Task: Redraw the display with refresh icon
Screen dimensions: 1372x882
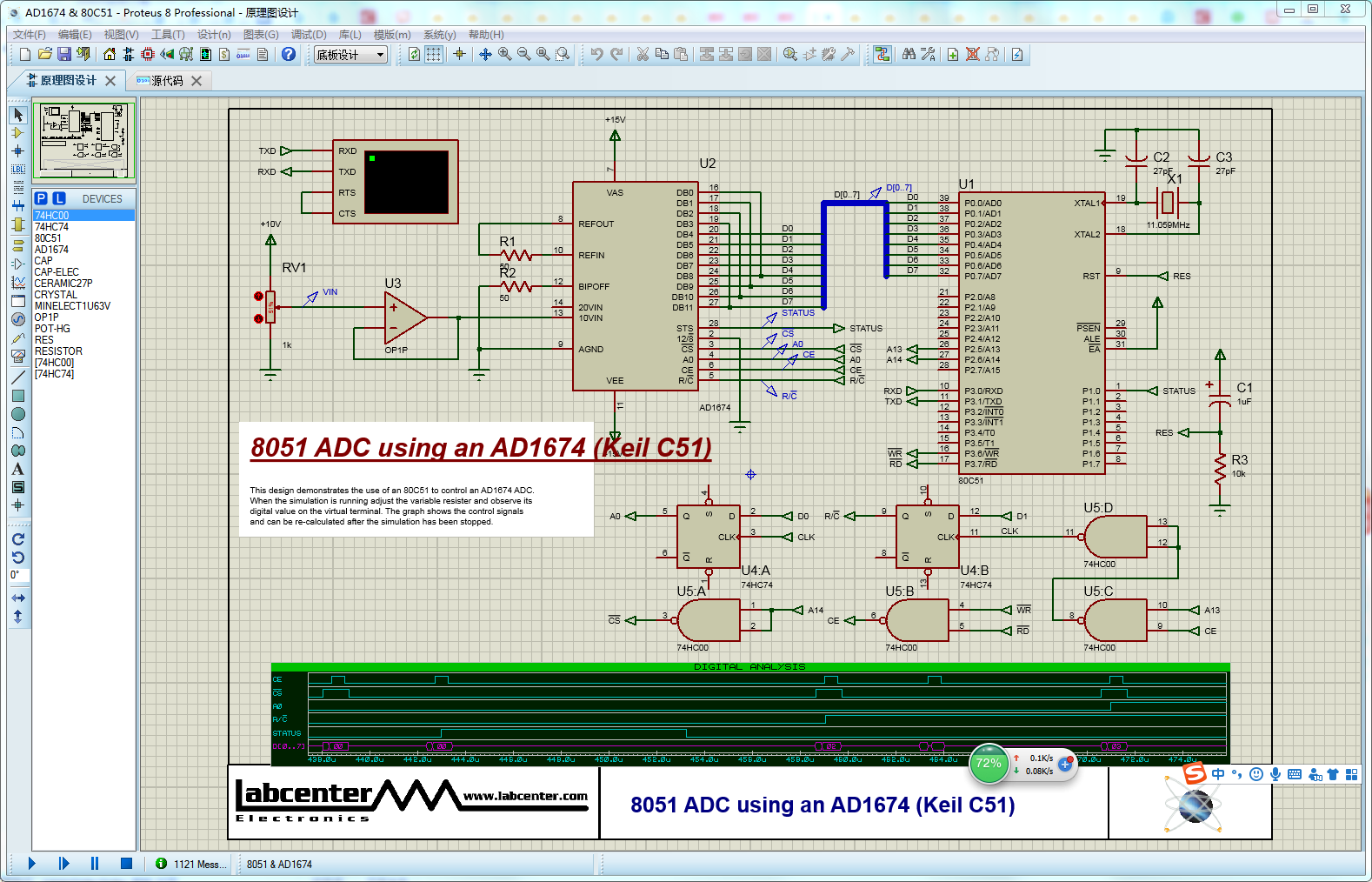Action: pos(414,54)
